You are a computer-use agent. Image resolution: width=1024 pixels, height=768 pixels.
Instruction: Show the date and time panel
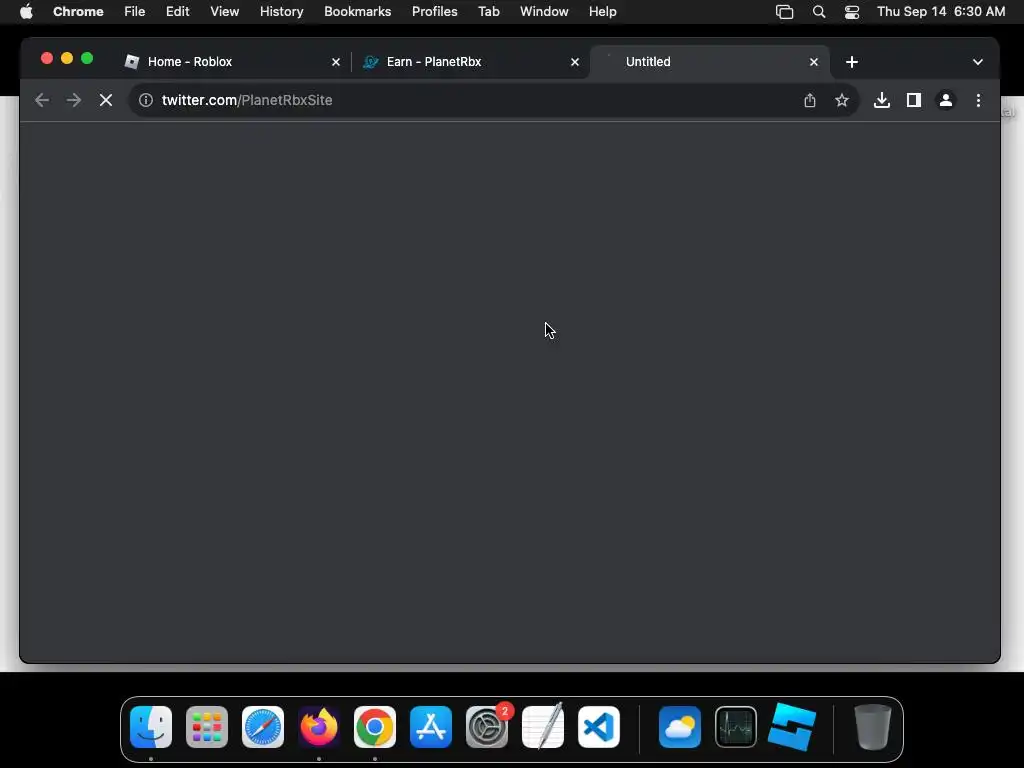[x=941, y=11]
